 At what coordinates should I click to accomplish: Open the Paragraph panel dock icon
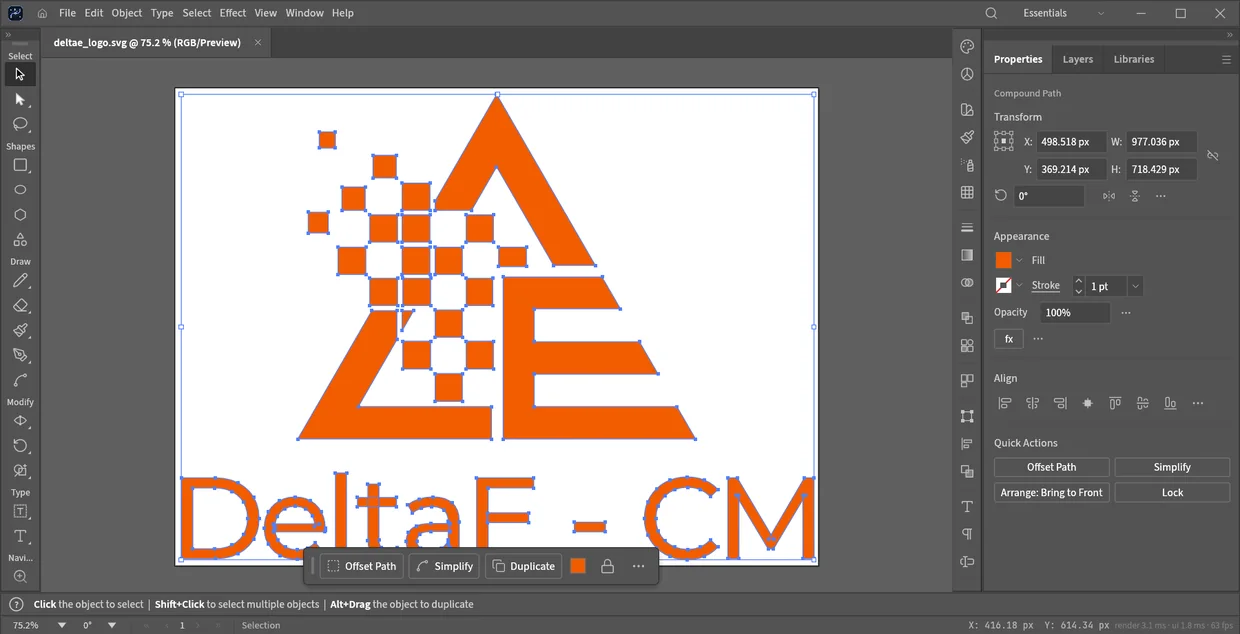967,534
